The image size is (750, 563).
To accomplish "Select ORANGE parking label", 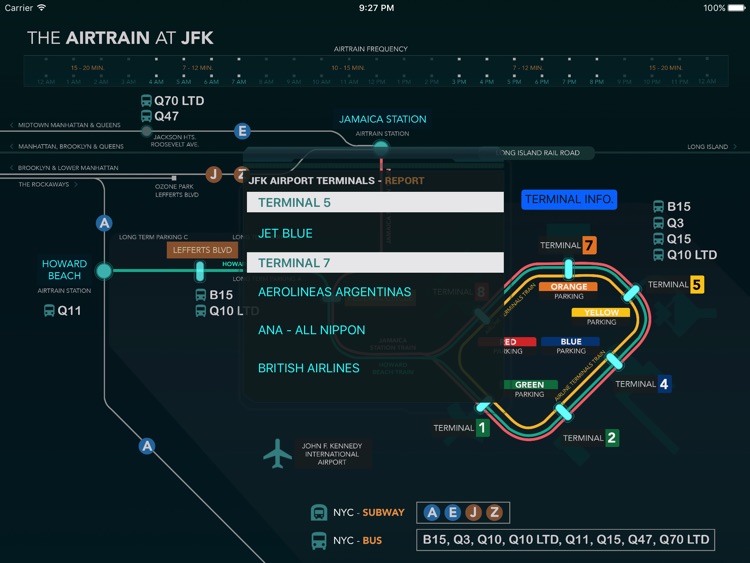I will tap(569, 287).
